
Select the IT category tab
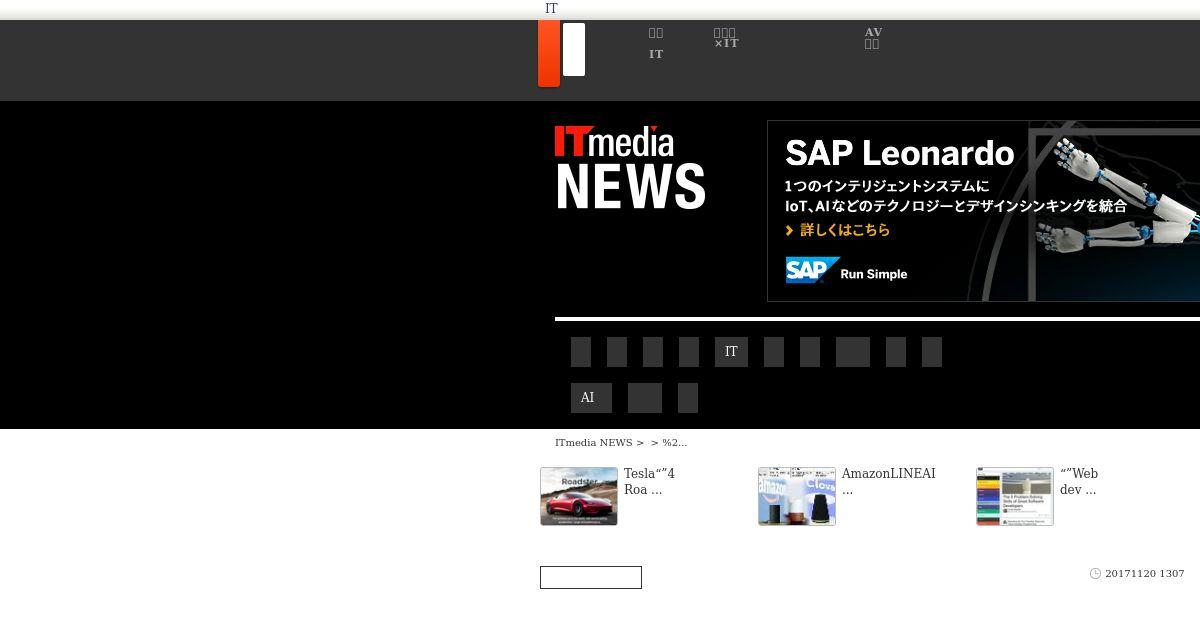coord(731,352)
